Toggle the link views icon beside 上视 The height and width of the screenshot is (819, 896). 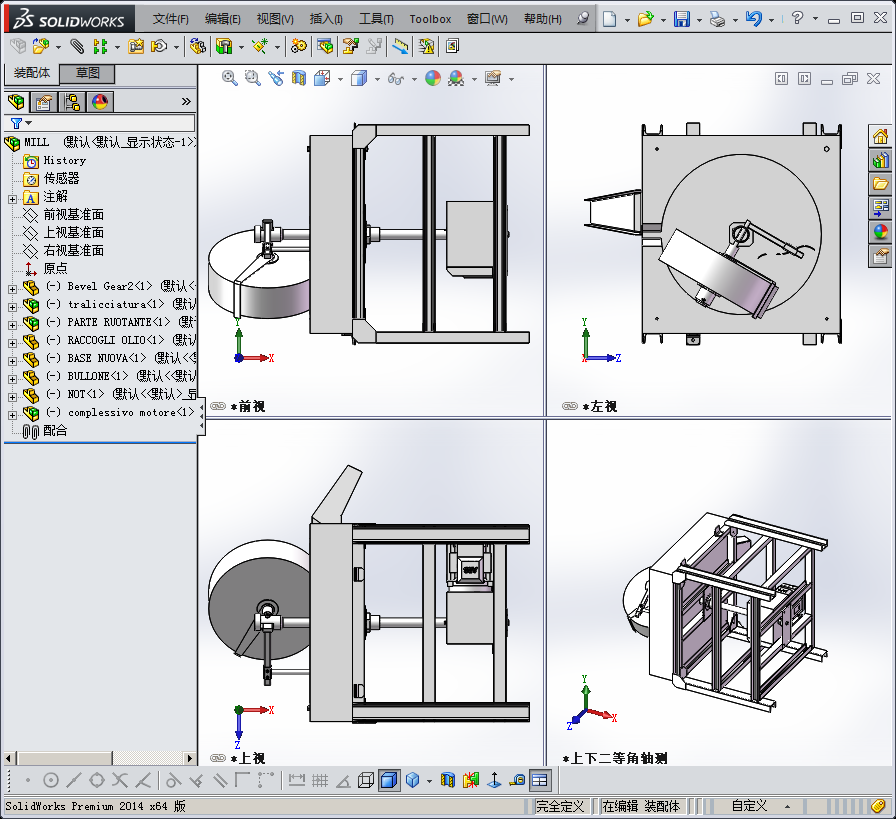[x=218, y=758]
